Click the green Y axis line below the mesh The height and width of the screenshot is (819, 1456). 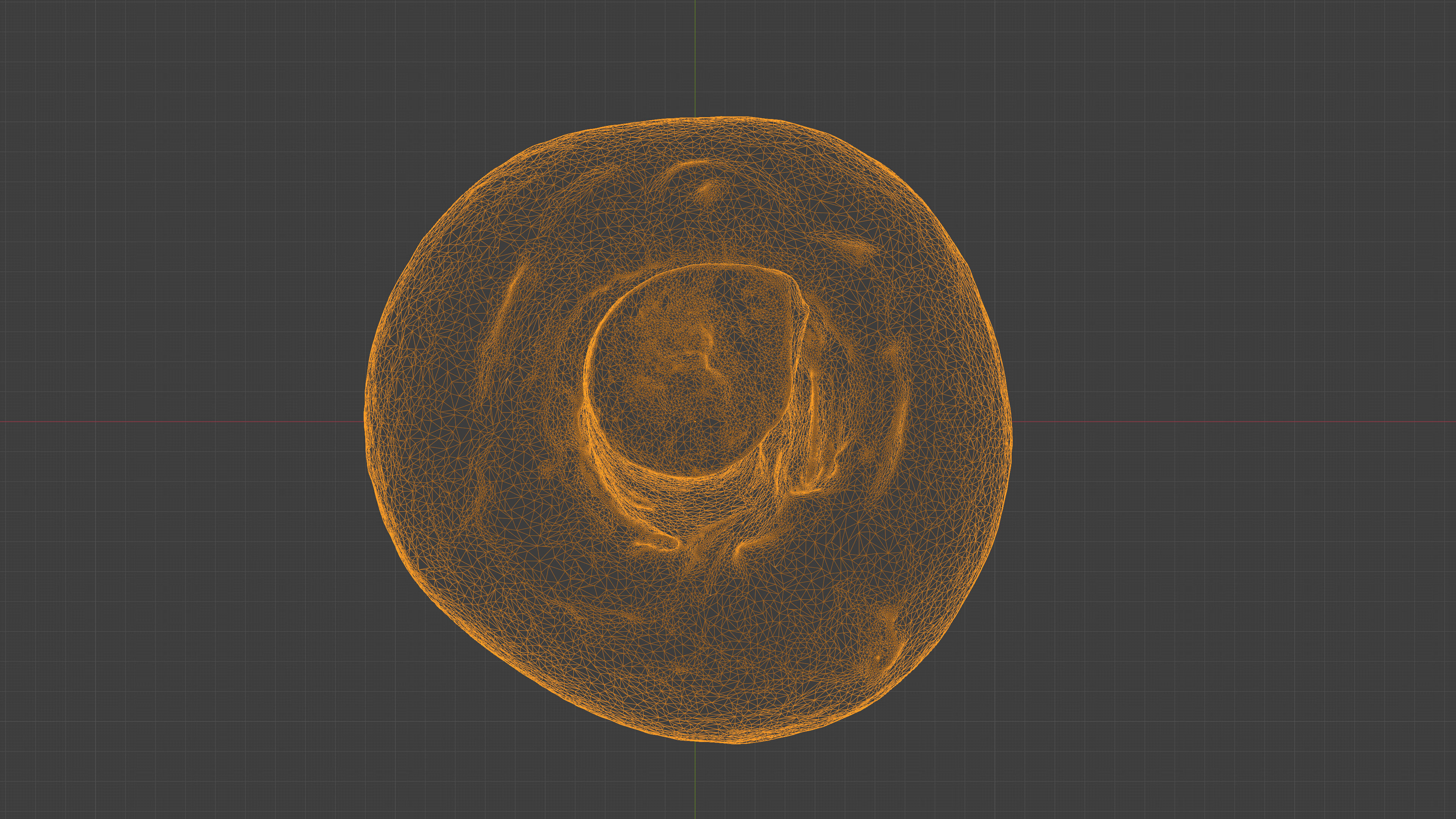(x=695, y=783)
